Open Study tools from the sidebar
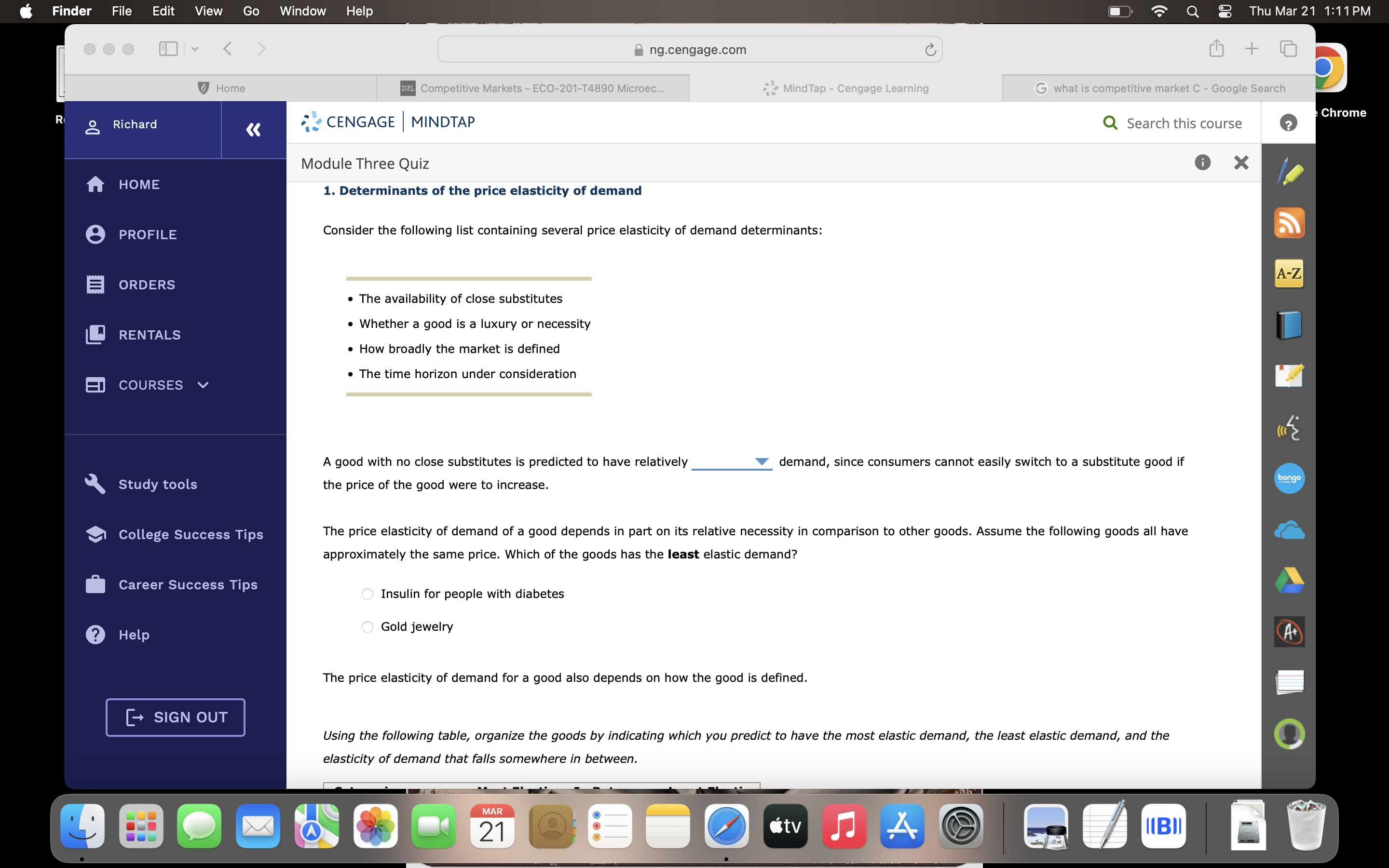 pyautogui.click(x=157, y=484)
